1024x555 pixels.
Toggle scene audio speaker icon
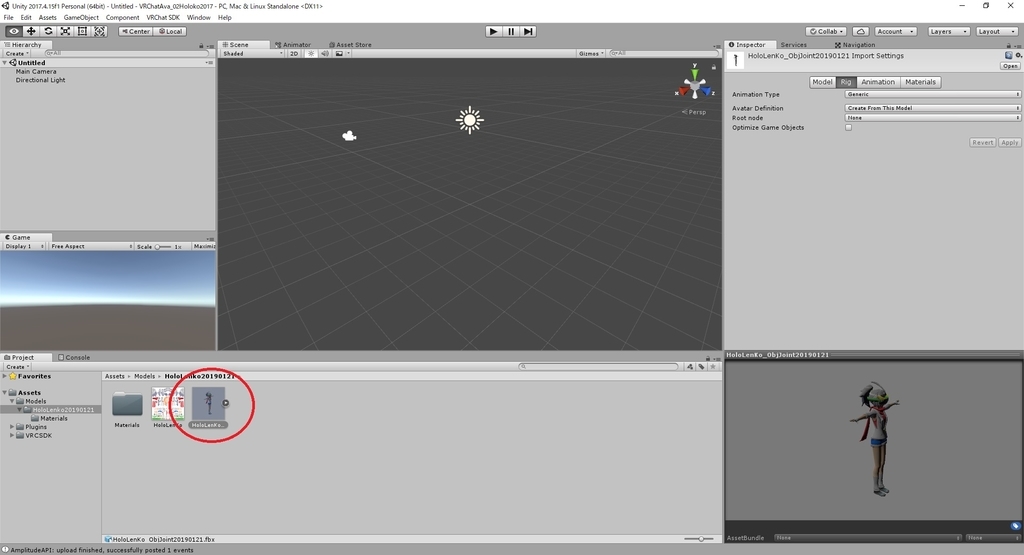pos(325,54)
